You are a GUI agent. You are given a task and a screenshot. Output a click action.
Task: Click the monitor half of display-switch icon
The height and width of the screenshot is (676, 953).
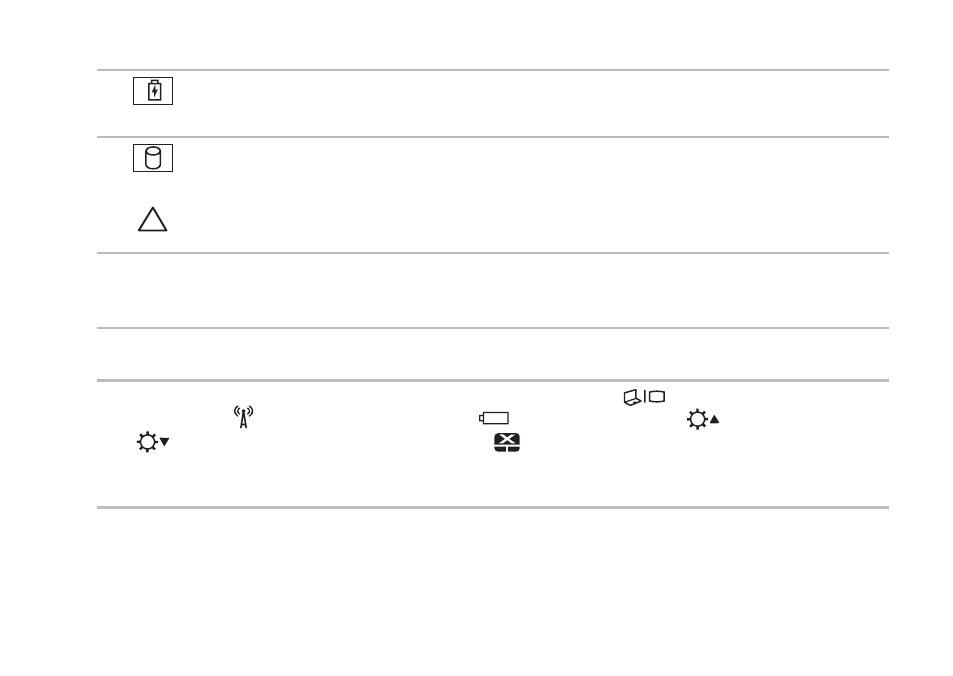tap(657, 397)
